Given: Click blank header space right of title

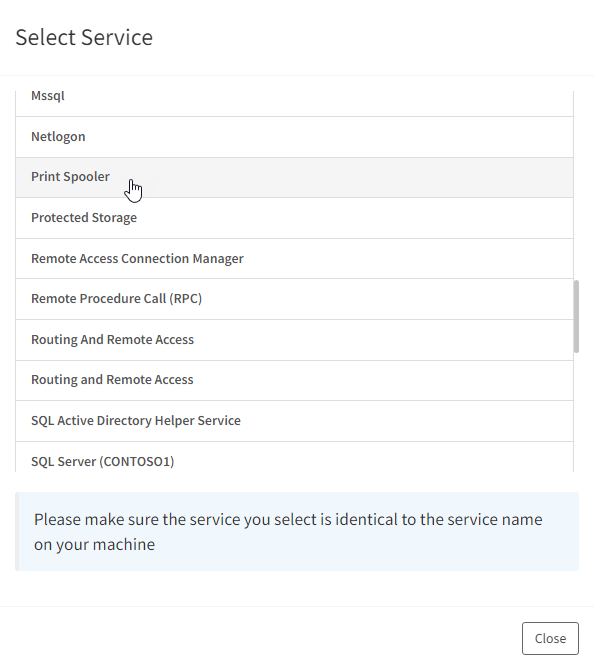Looking at the screenshot, I should tap(372, 37).
